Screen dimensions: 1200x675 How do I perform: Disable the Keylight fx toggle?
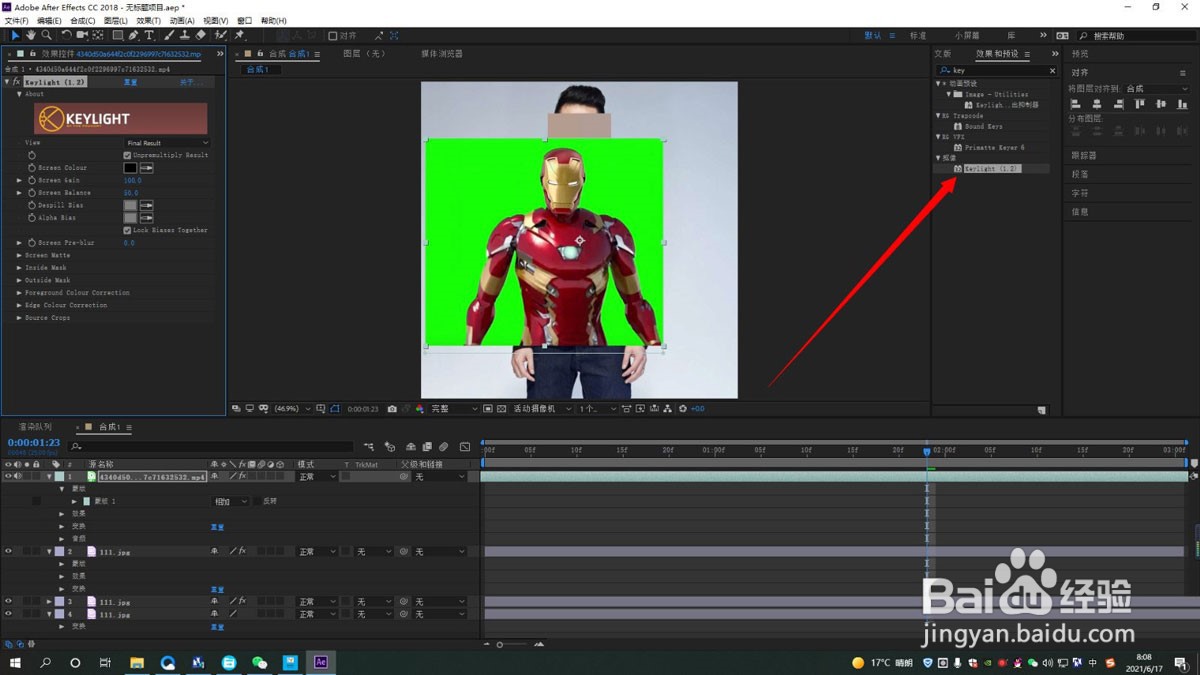[x=16, y=82]
